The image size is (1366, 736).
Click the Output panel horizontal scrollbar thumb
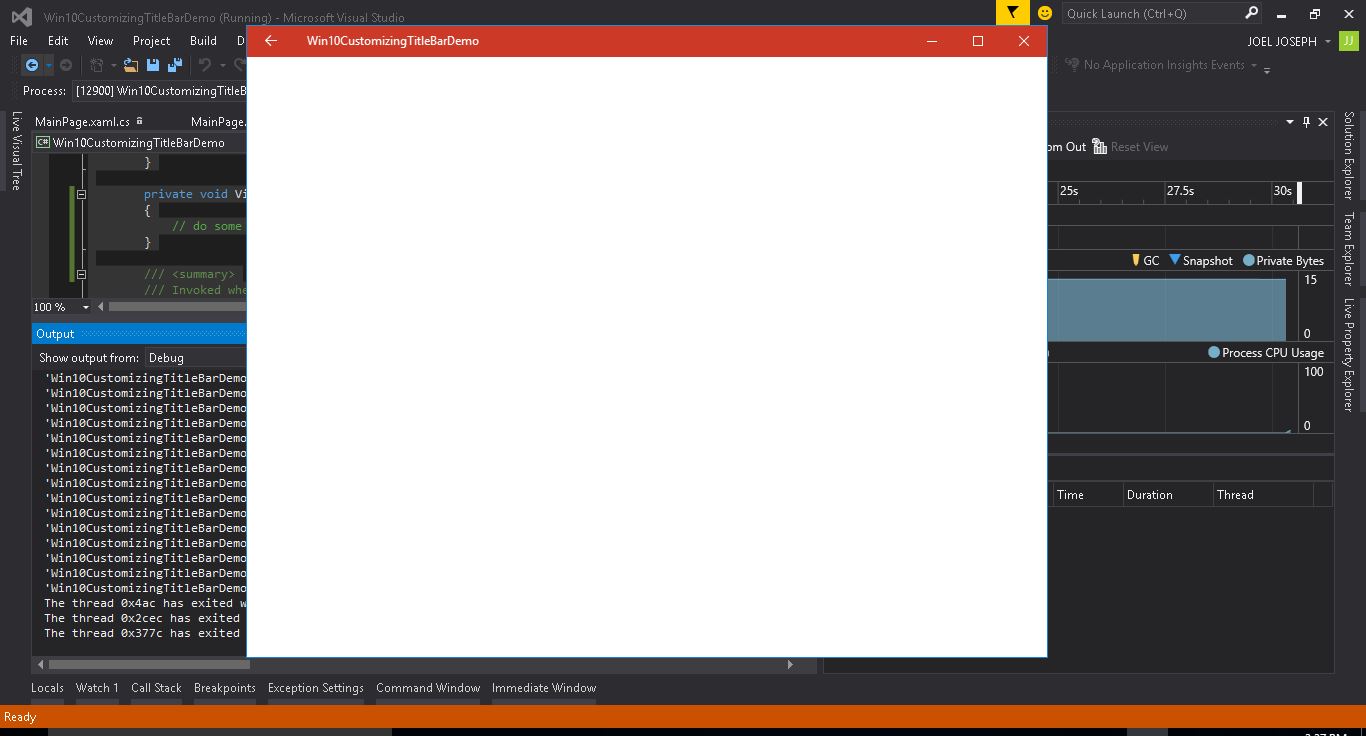tap(149, 664)
